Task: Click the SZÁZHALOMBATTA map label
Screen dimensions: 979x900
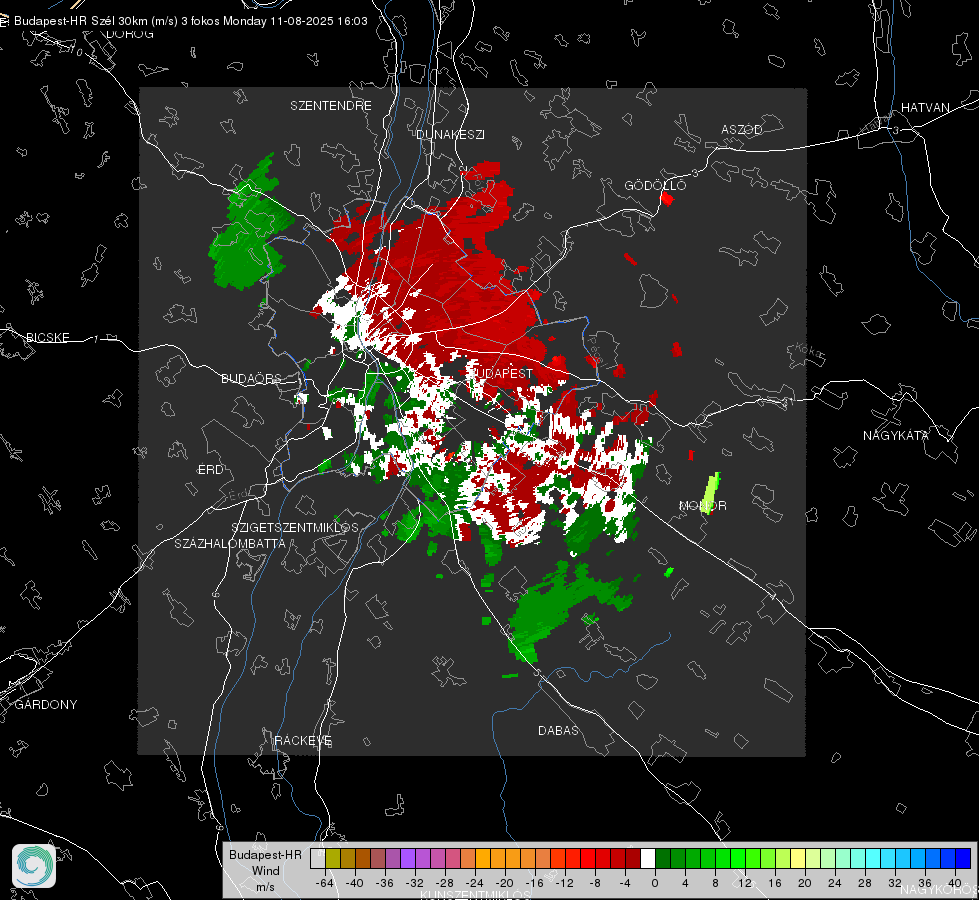Action: pyautogui.click(x=230, y=543)
